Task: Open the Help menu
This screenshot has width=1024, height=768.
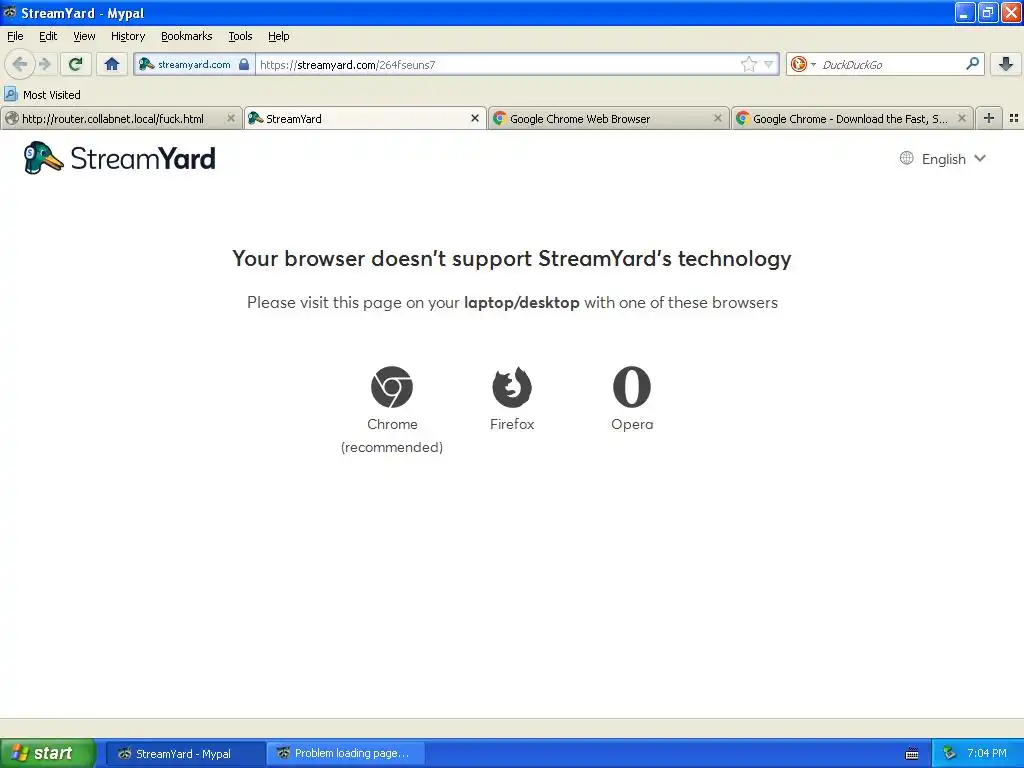Action: pos(278,36)
